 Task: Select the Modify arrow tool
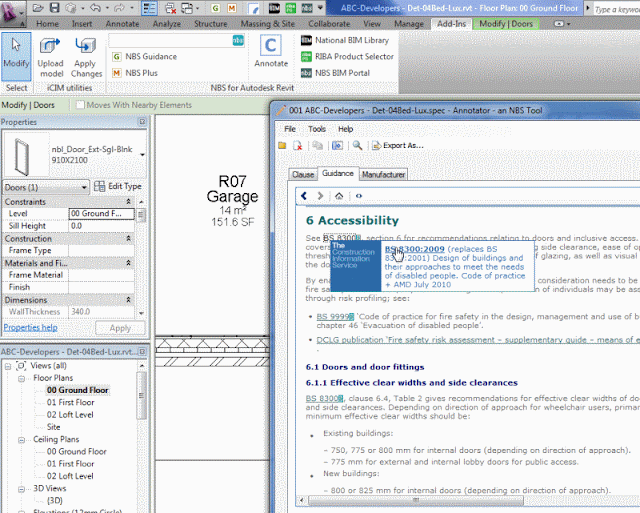16,57
